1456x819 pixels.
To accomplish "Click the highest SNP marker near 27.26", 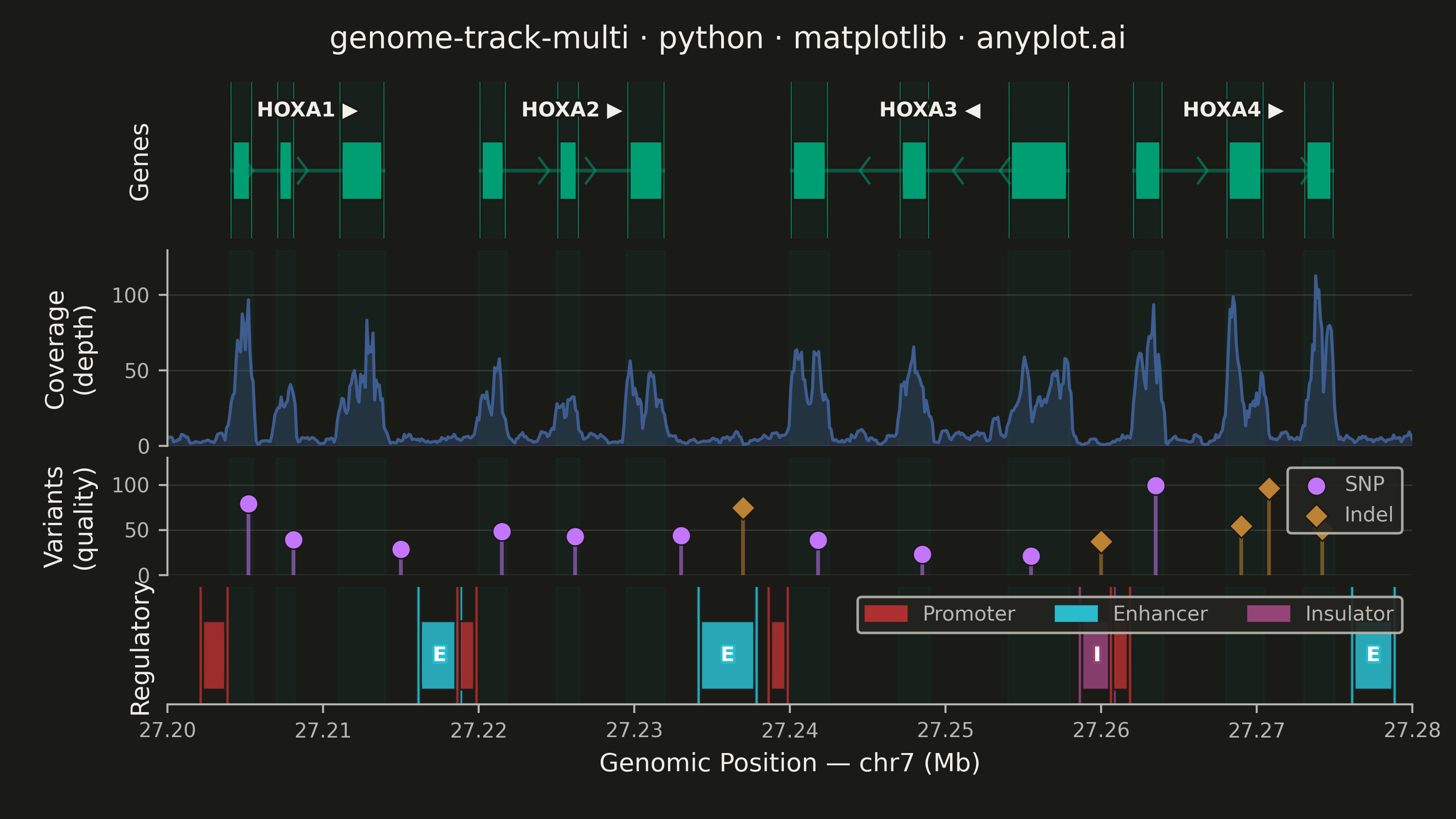I will (1155, 485).
